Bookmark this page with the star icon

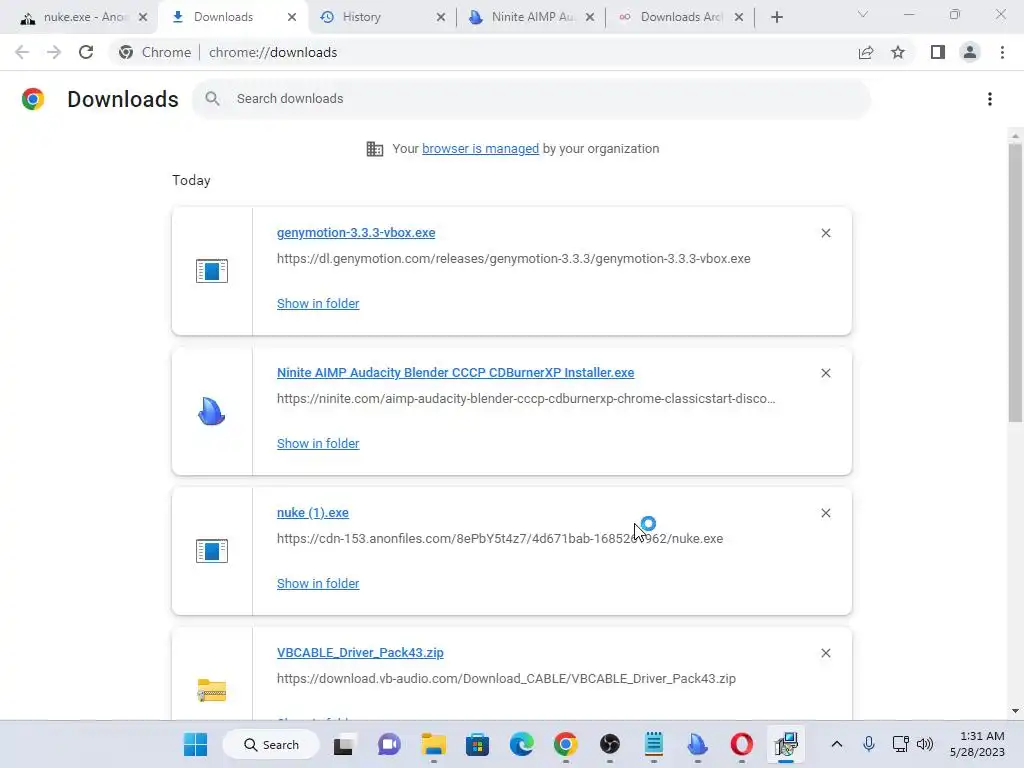[x=898, y=52]
